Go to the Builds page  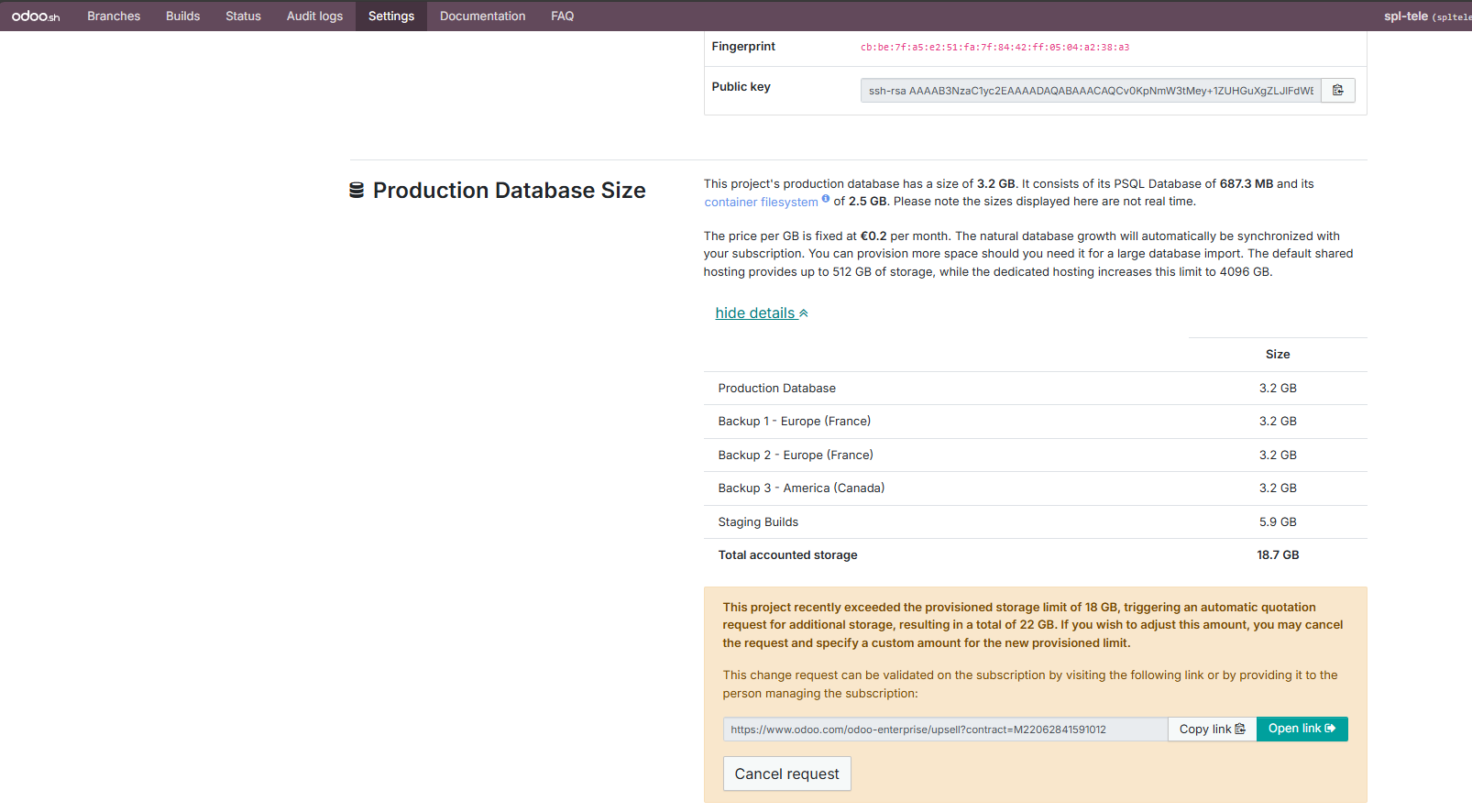tap(182, 16)
